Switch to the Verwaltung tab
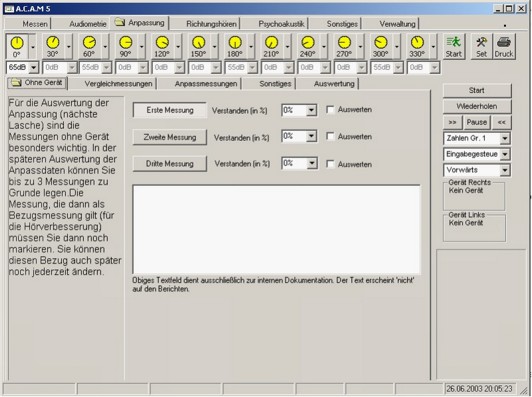This screenshot has height=397, width=532. pos(397,24)
